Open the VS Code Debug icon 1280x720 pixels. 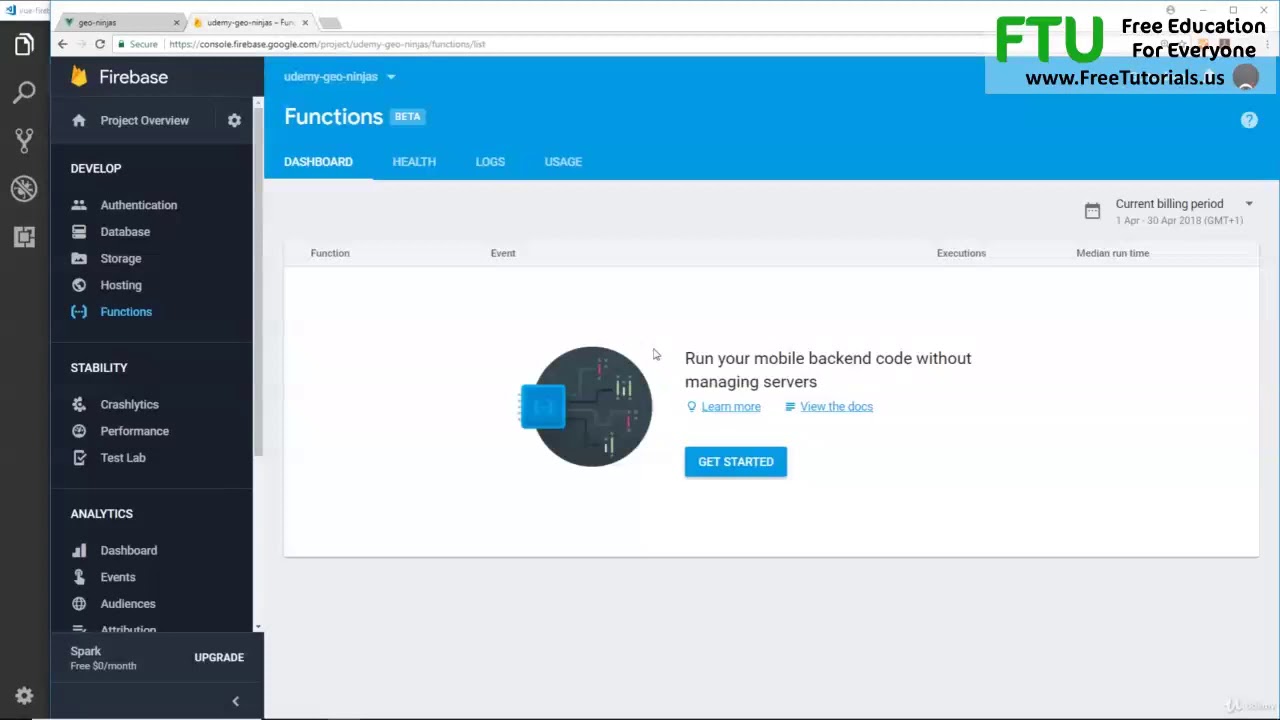(x=24, y=188)
